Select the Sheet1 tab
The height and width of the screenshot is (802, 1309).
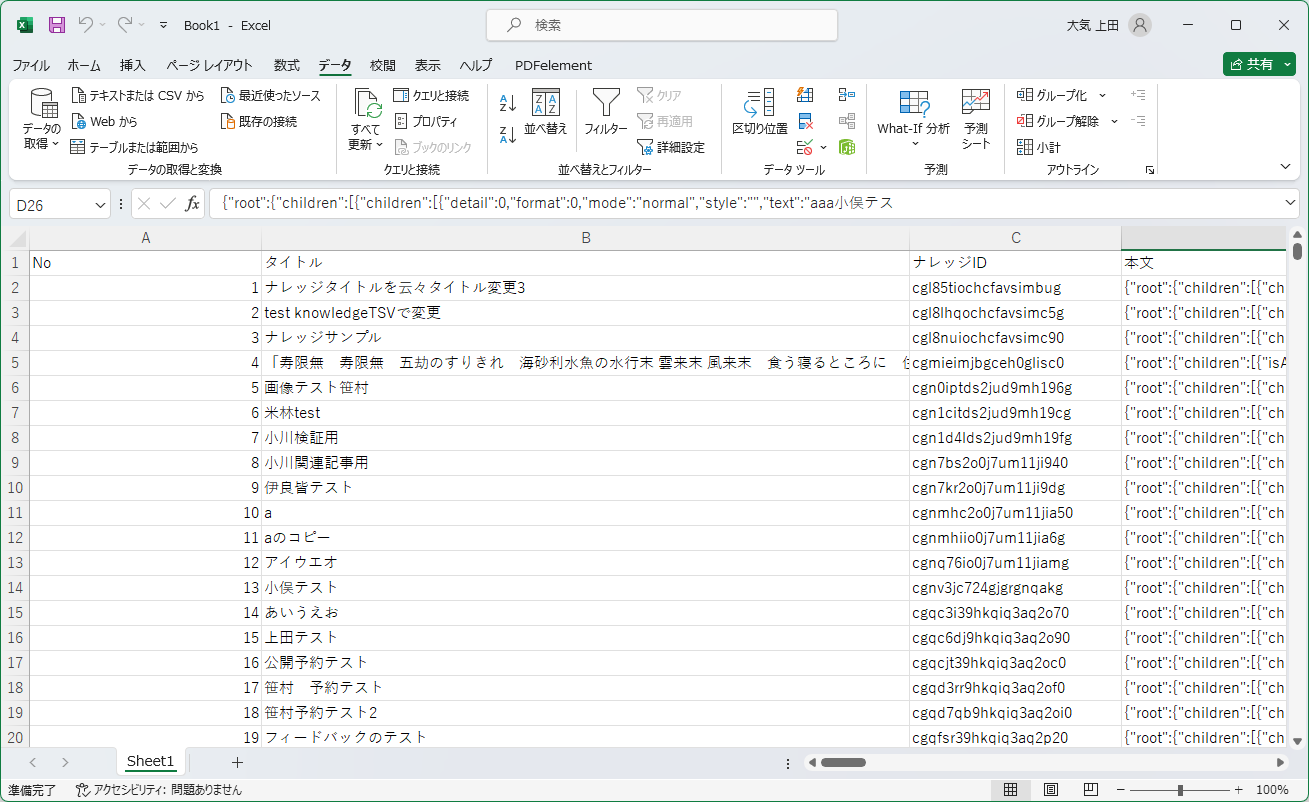click(151, 762)
